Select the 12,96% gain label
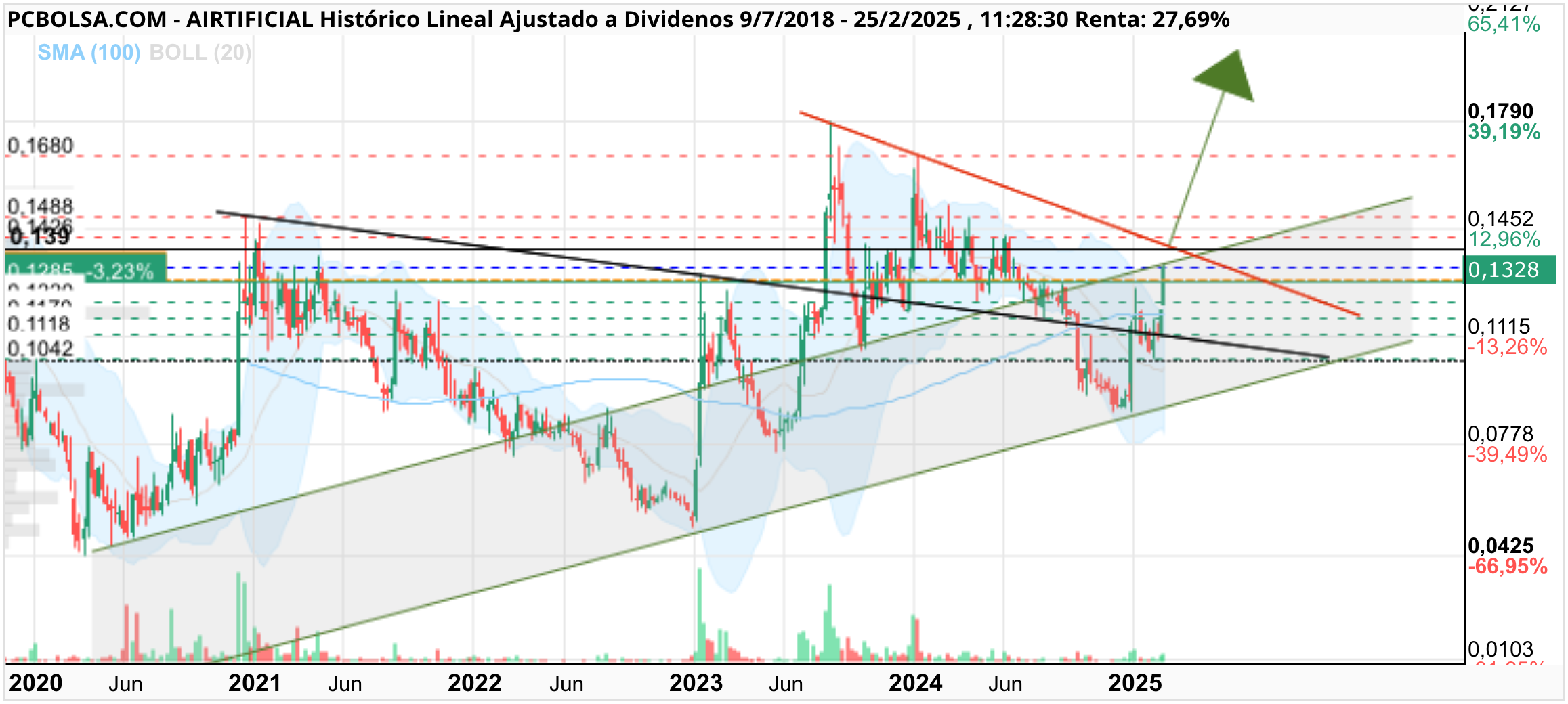The width and height of the screenshot is (1568, 704). (1504, 239)
